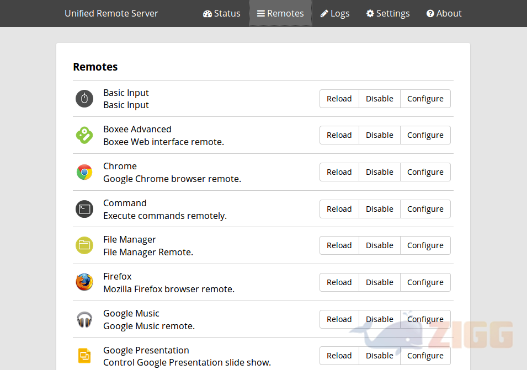Click the Chrome browser icon

point(84,172)
